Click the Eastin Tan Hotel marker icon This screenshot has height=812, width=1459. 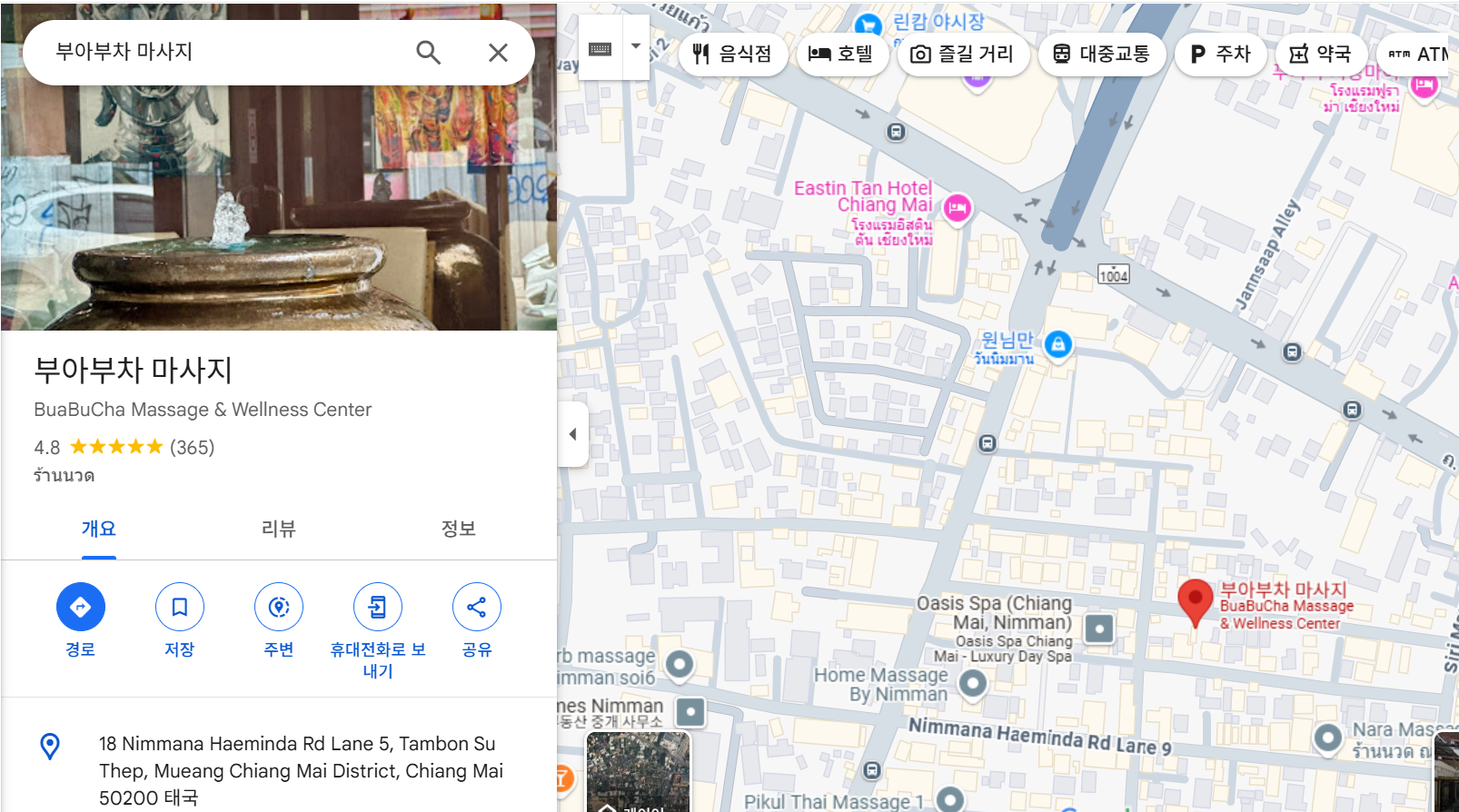(x=957, y=208)
